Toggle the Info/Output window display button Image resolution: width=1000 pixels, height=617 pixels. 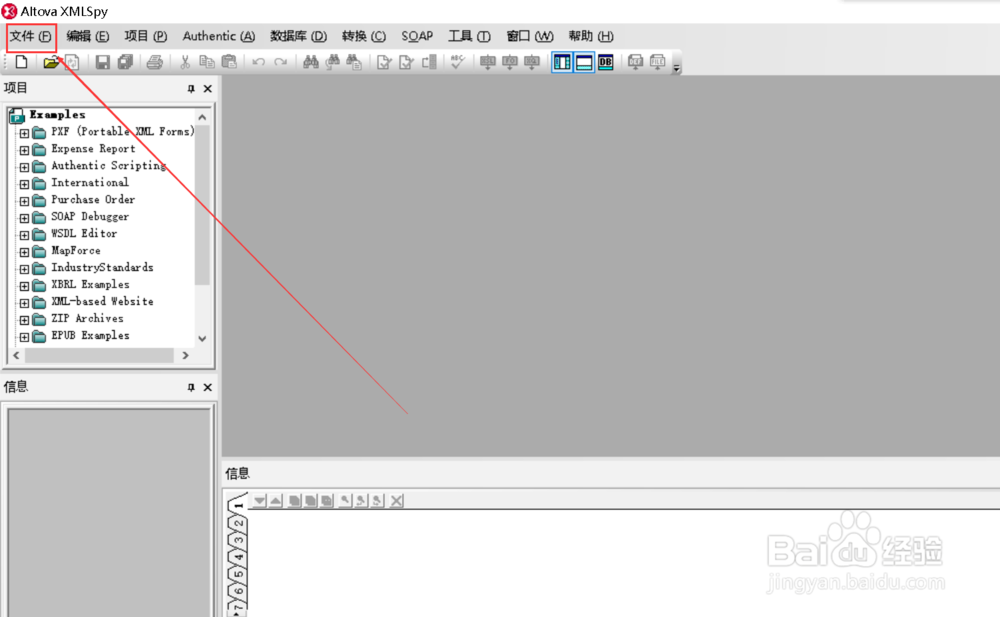(x=584, y=62)
